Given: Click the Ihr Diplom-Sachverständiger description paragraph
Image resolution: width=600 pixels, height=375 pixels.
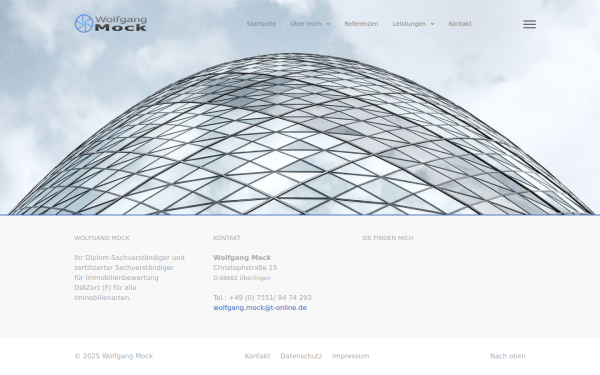Looking at the screenshot, I should pyautogui.click(x=129, y=277).
